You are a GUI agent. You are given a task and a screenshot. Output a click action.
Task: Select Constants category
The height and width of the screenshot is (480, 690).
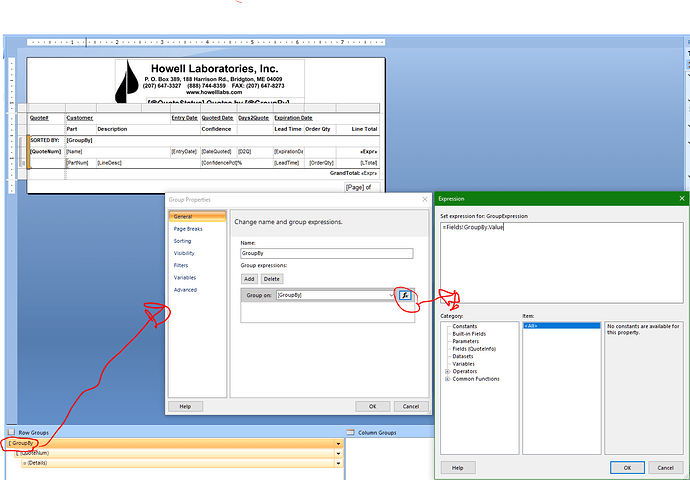point(465,326)
